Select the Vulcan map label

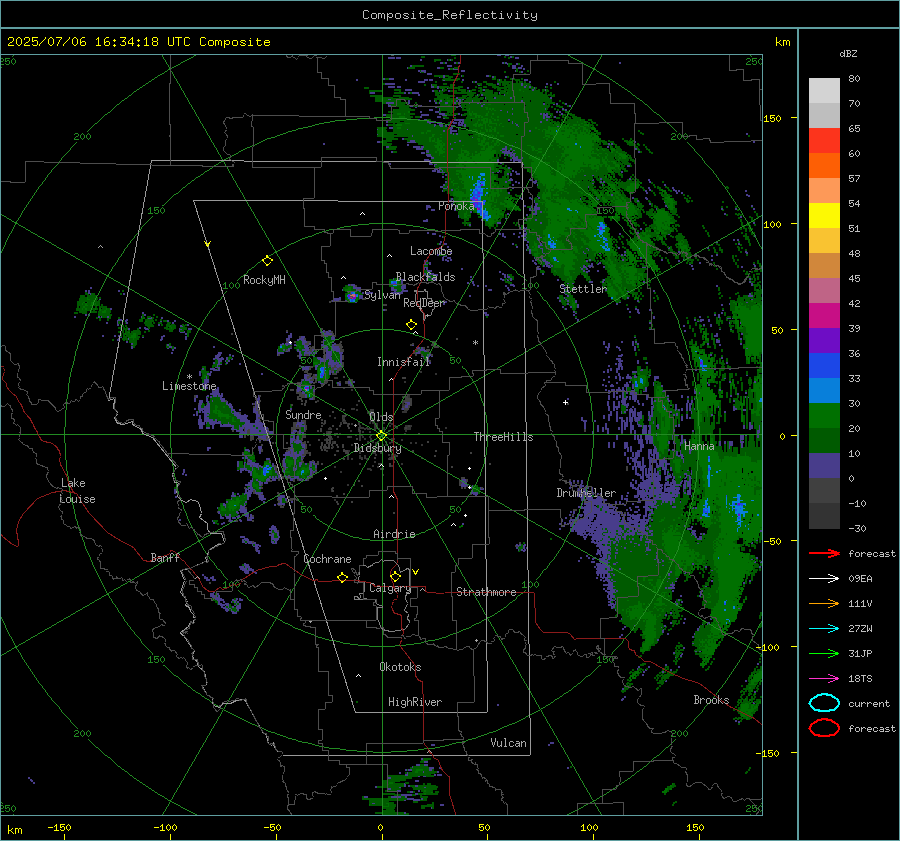tap(508, 743)
